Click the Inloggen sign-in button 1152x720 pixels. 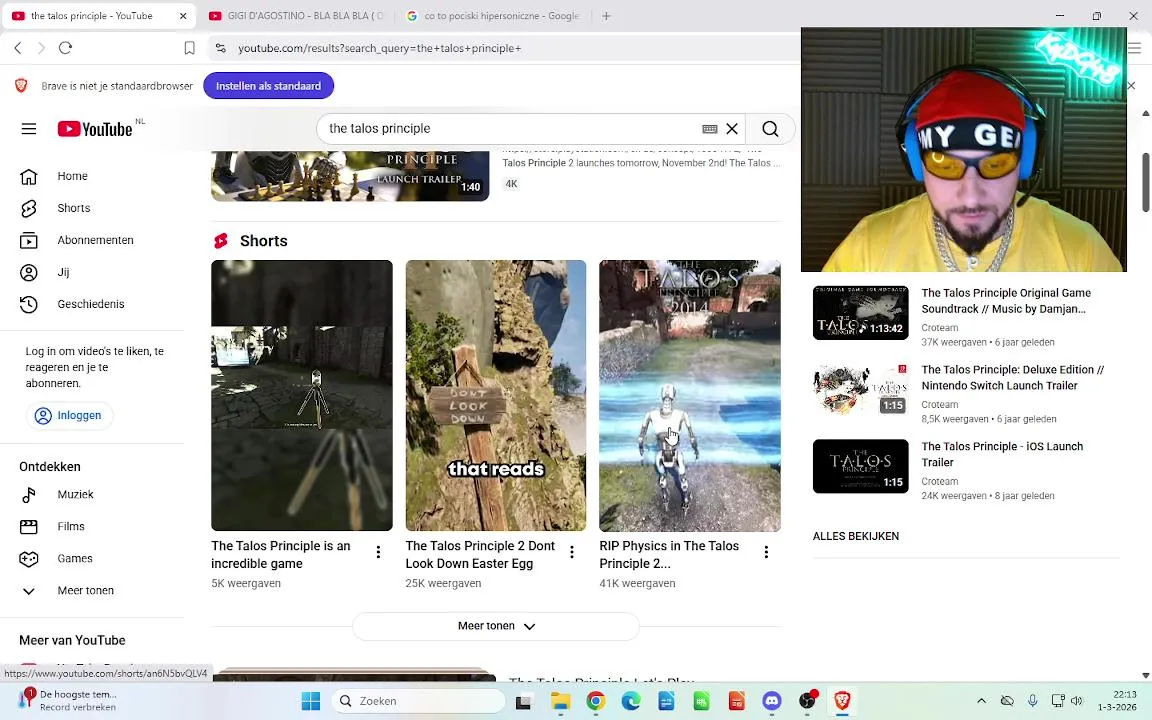69,416
